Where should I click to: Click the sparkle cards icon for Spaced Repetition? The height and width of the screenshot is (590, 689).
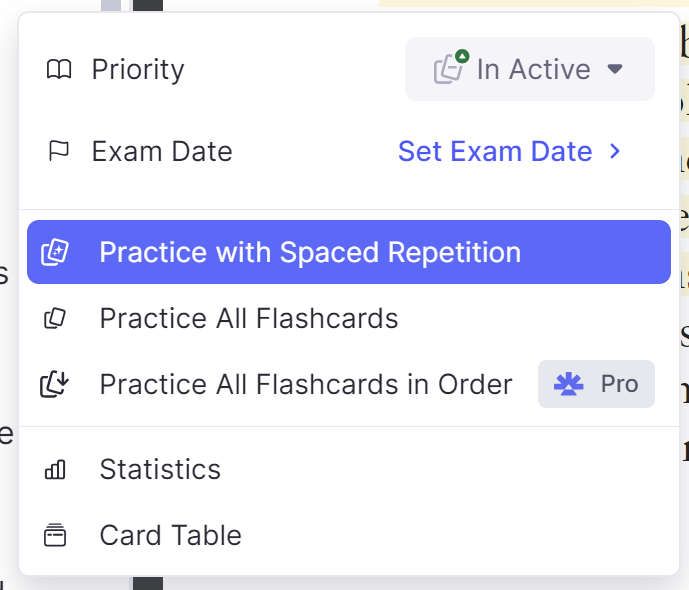[x=55, y=252]
